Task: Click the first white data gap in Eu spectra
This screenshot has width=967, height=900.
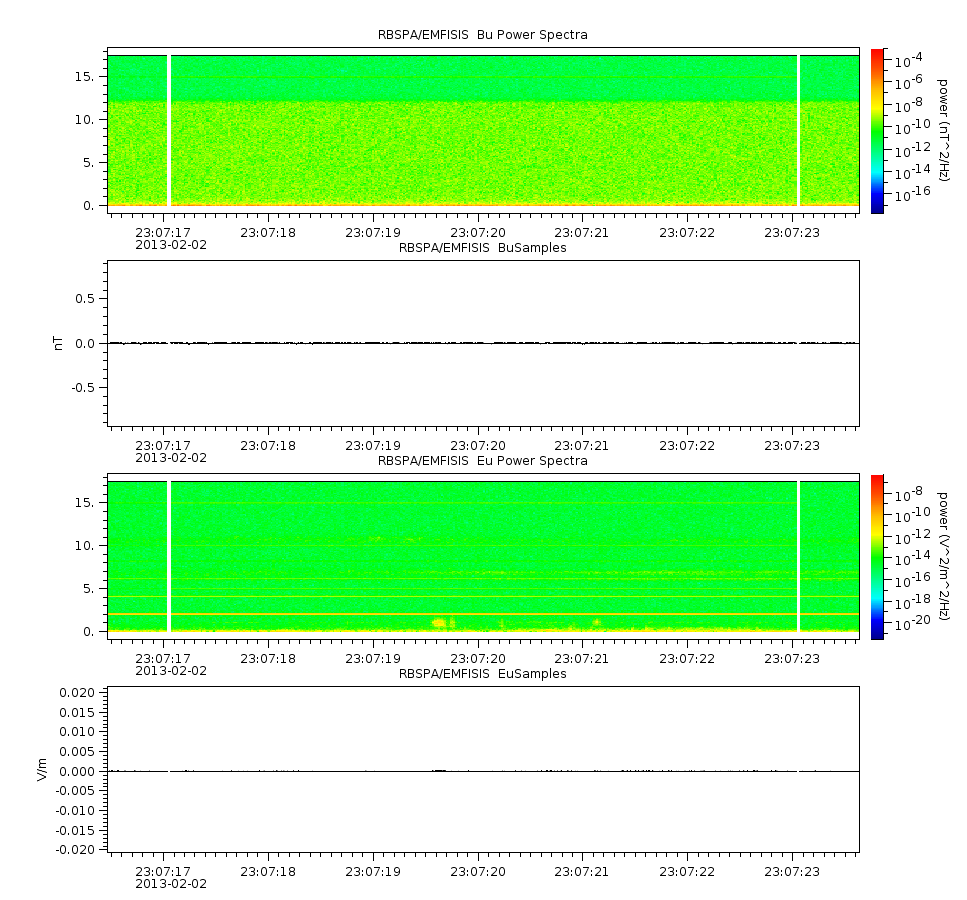Action: 169,556
